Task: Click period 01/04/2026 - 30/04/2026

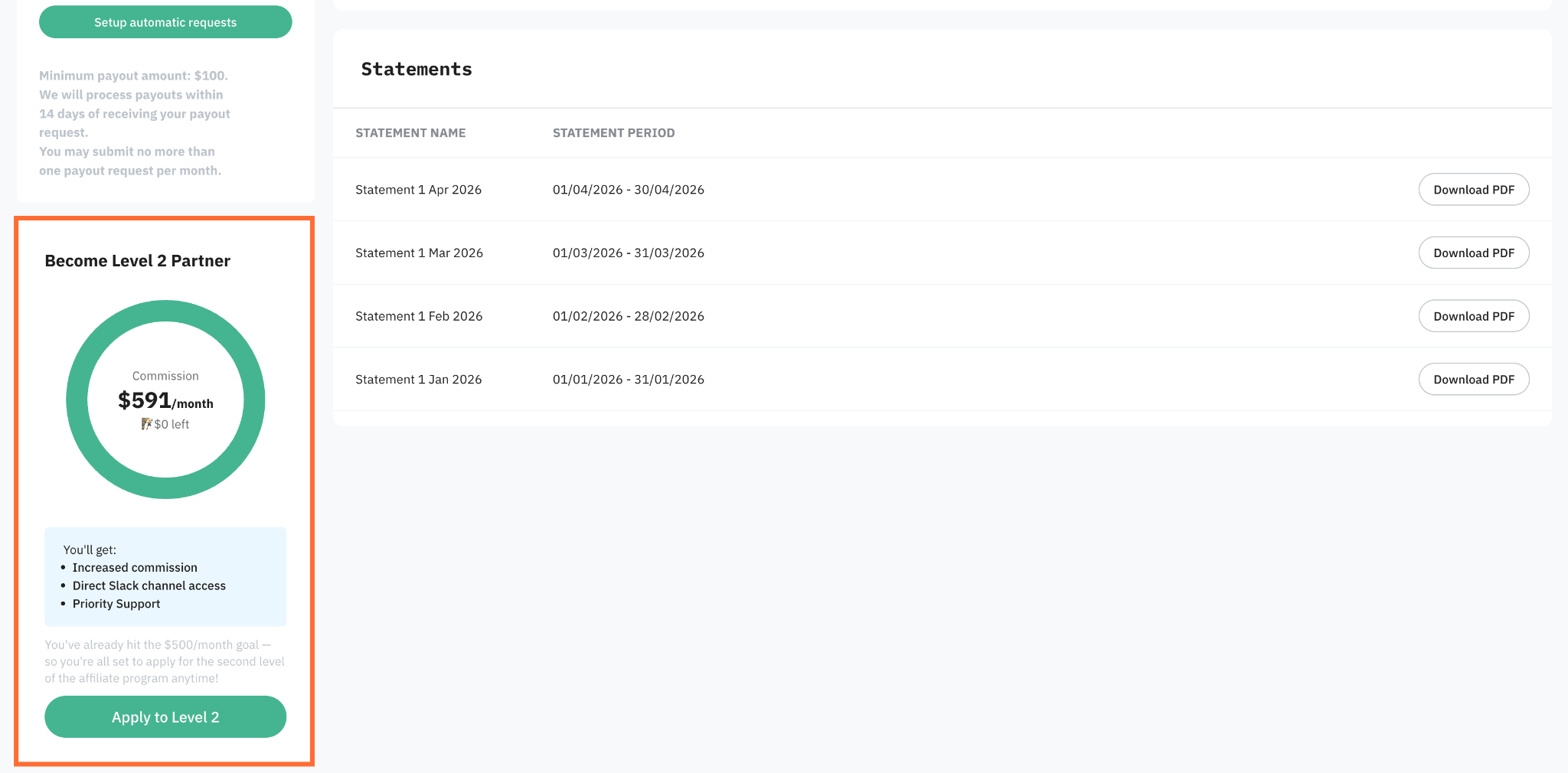Action: point(629,190)
